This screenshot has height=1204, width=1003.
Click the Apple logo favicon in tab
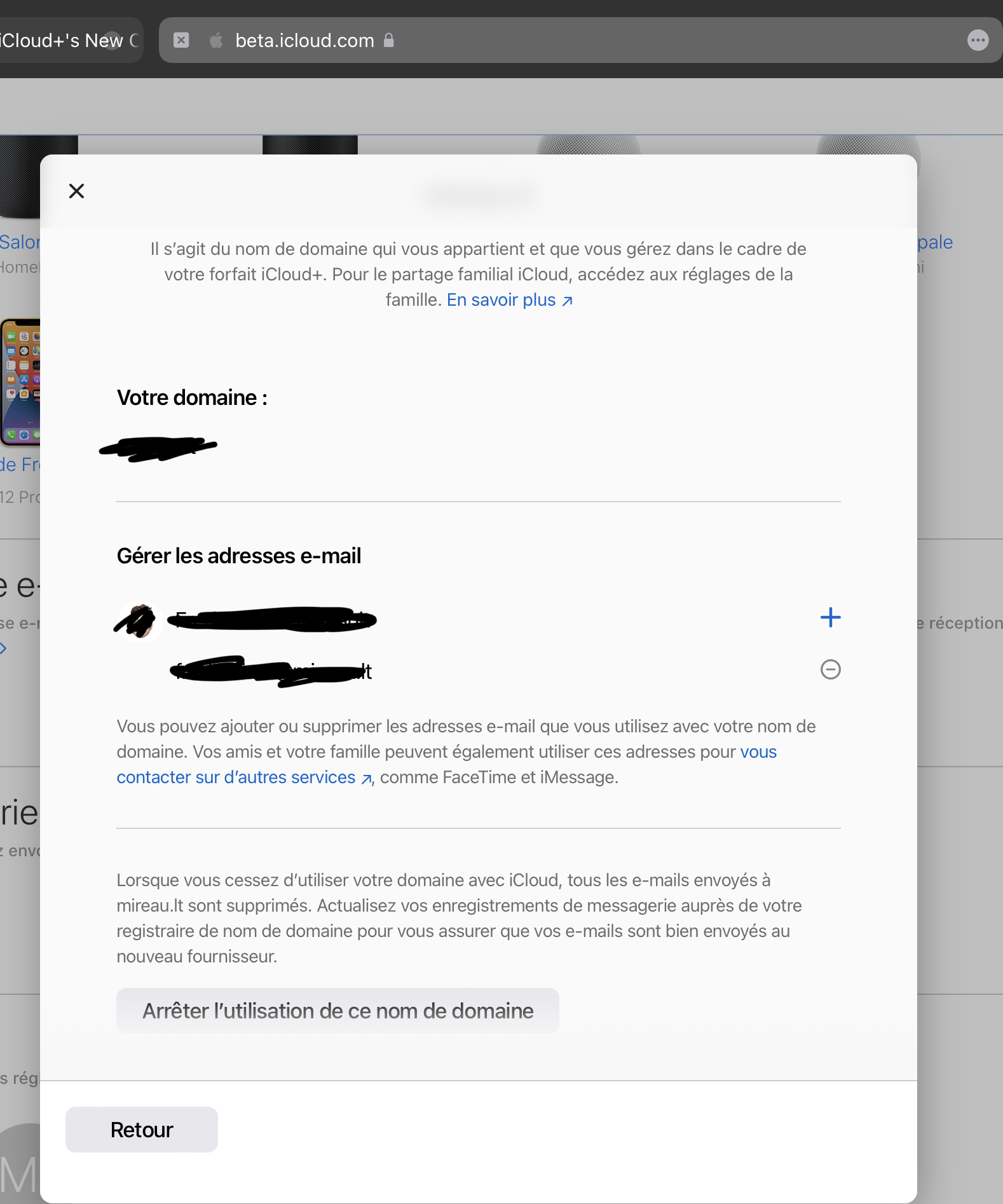(216, 41)
